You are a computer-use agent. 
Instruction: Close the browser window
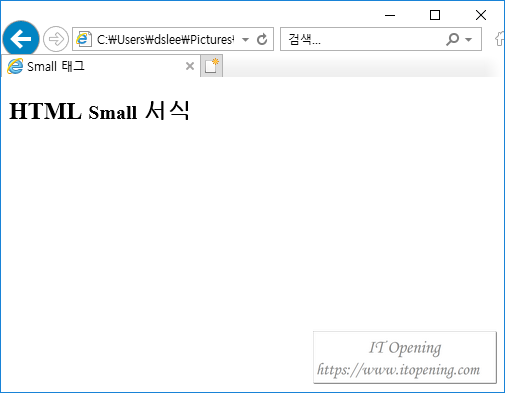point(481,15)
